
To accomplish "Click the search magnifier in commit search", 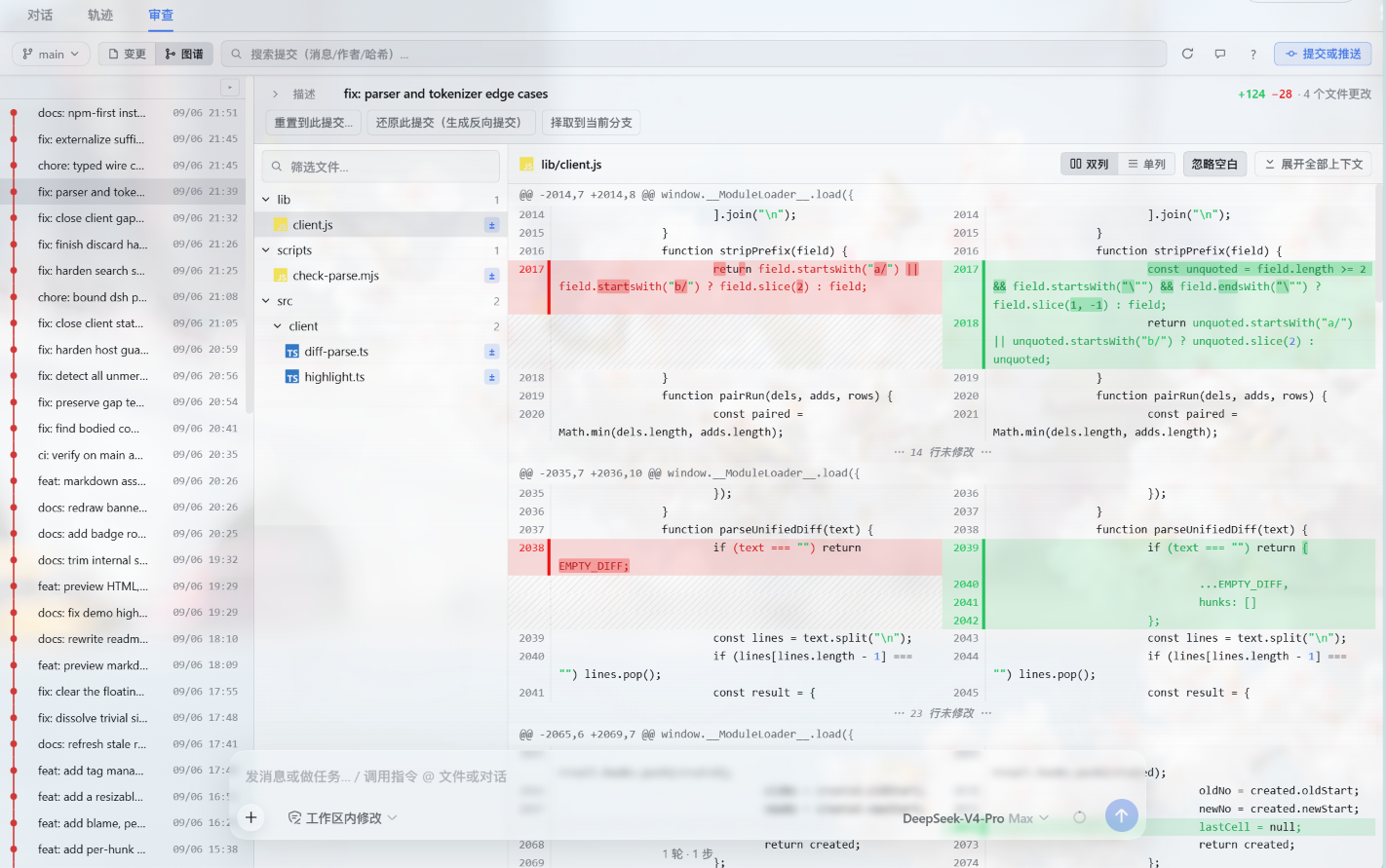I will pyautogui.click(x=237, y=55).
